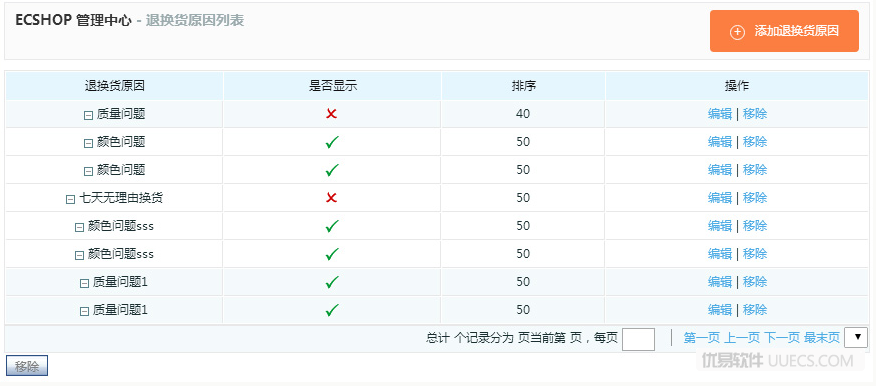Click the 排序 column header
This screenshot has height=386, width=876.
click(x=523, y=86)
